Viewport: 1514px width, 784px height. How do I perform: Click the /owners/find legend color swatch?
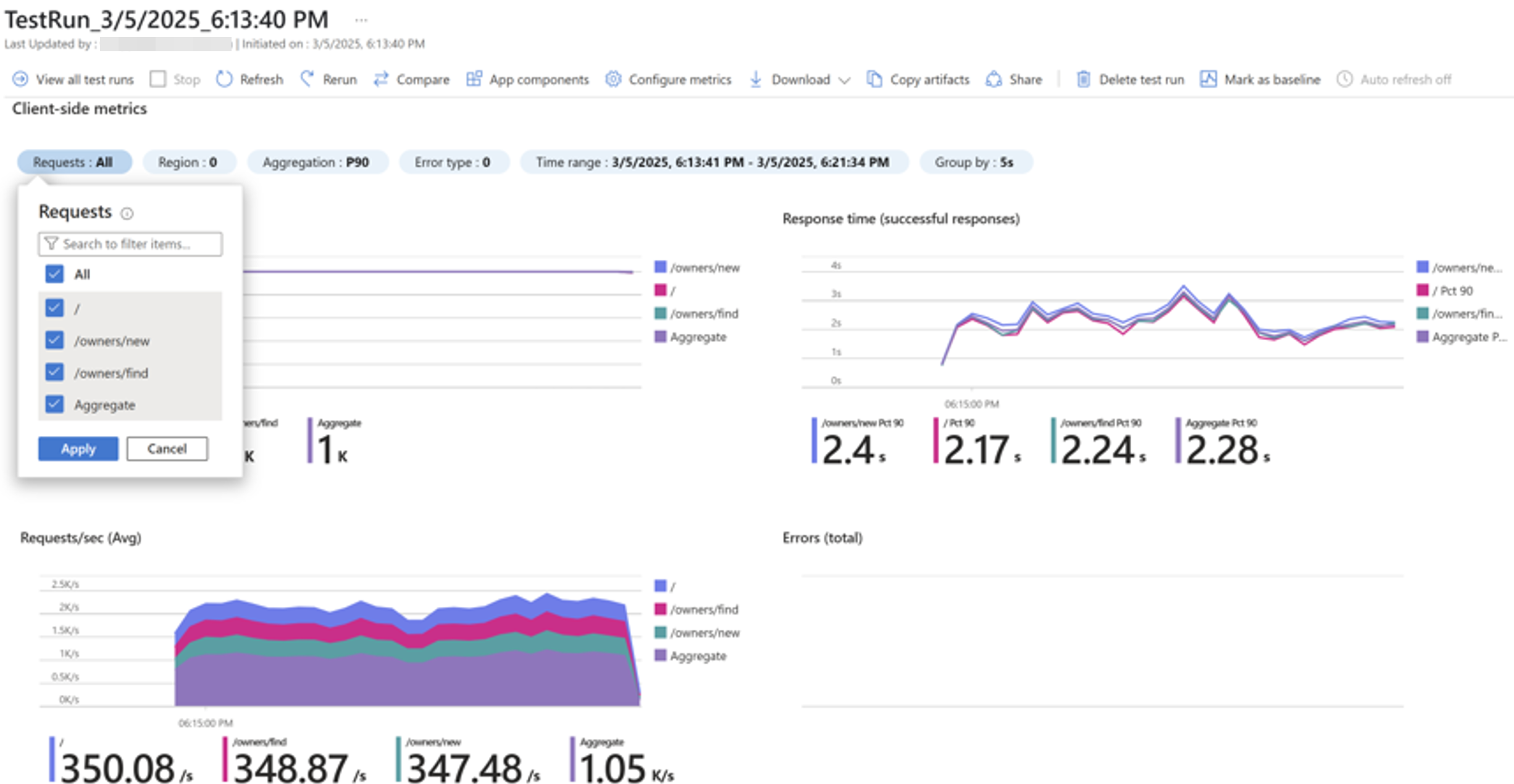tap(660, 314)
